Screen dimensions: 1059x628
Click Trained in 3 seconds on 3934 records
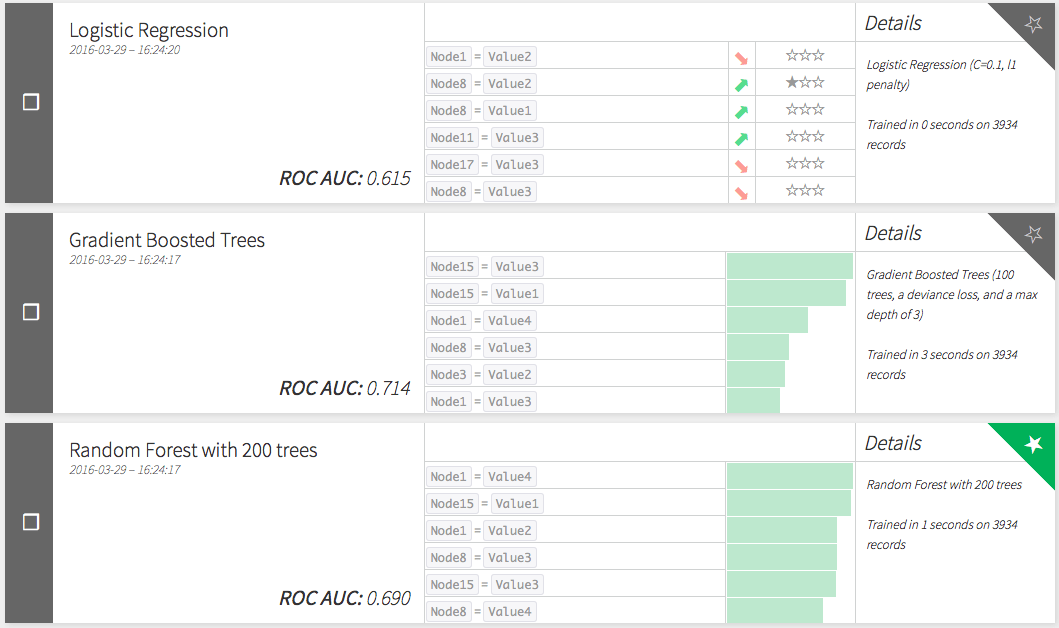942,365
